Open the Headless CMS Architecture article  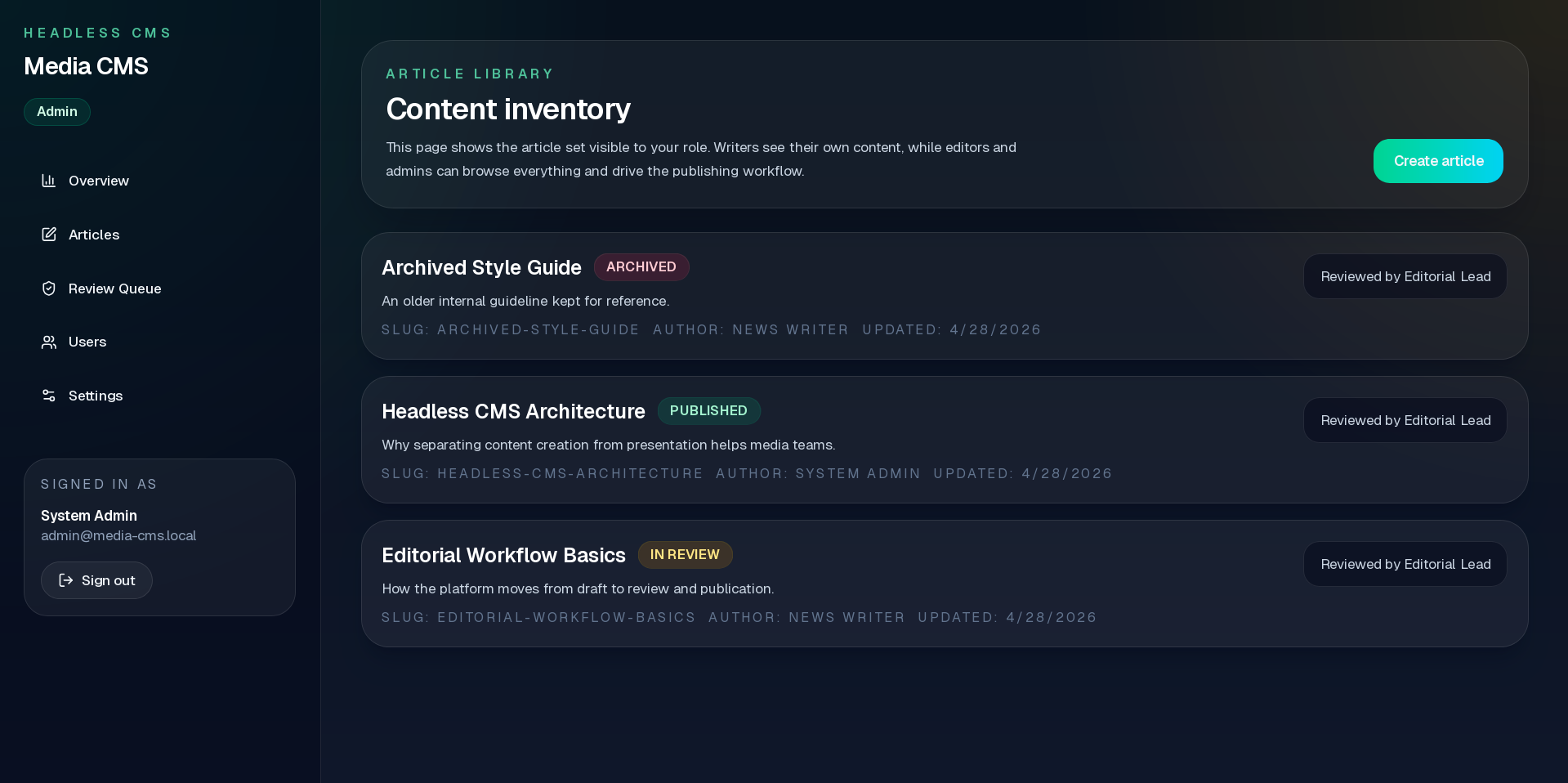(513, 411)
